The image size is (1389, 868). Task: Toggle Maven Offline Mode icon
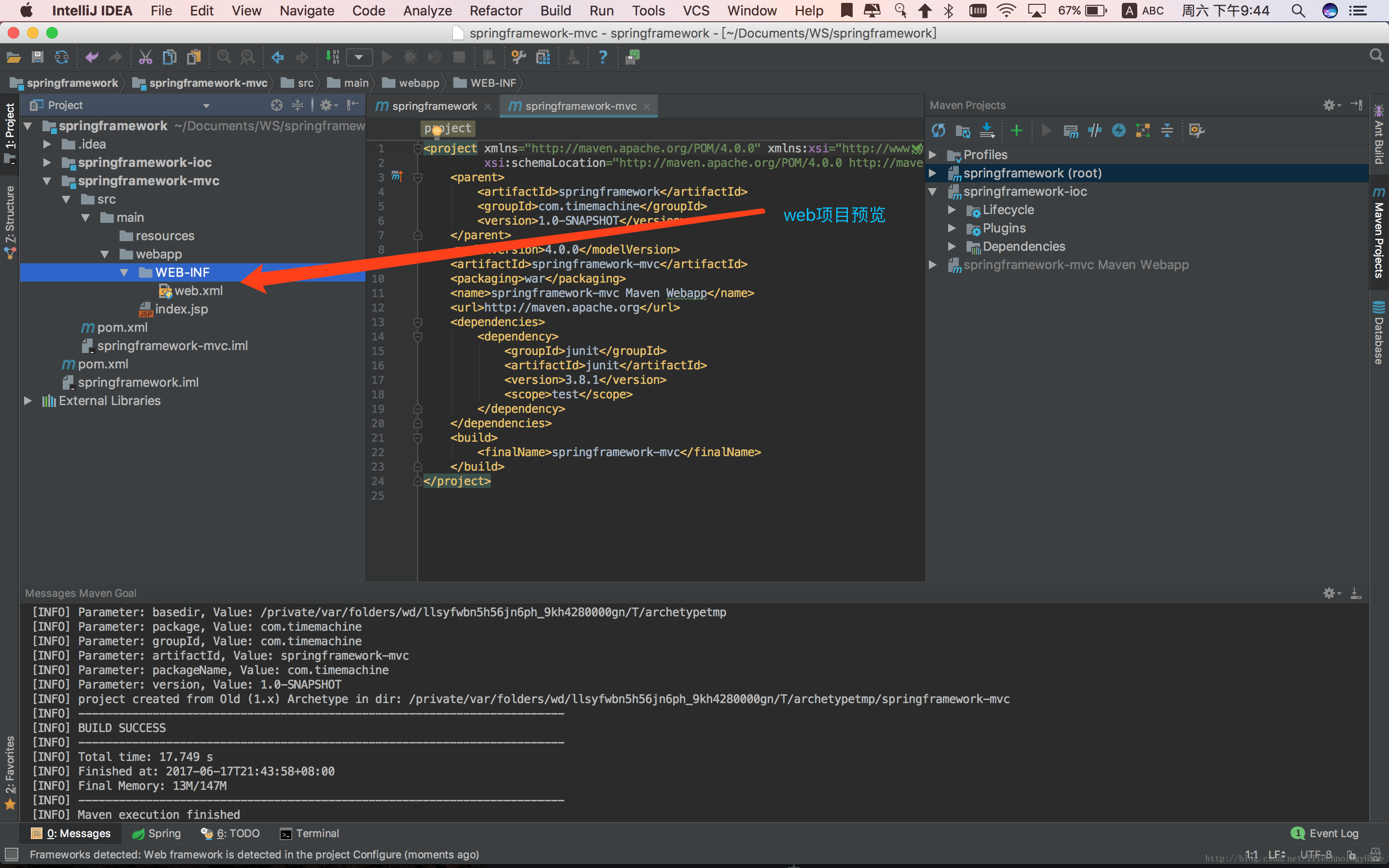click(1094, 130)
